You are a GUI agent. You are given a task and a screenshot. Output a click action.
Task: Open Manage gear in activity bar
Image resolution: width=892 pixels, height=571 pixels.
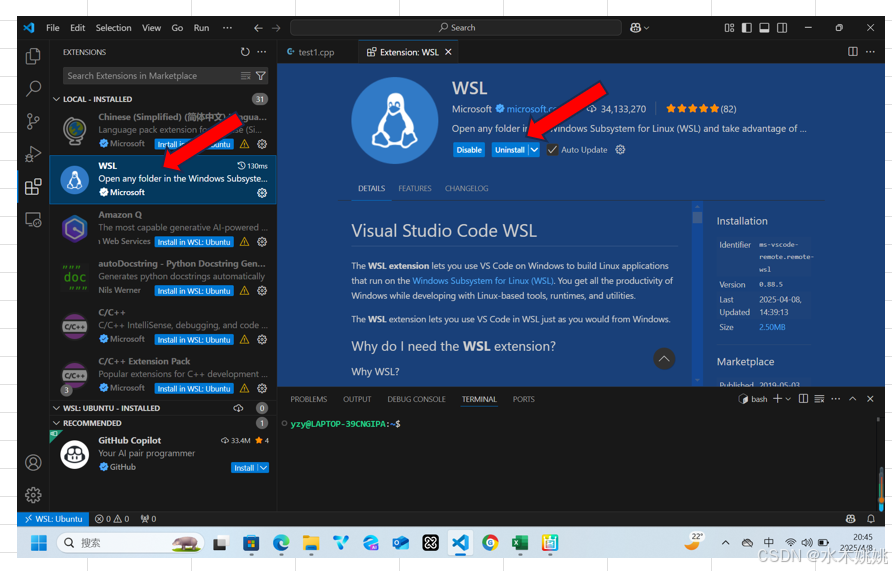33,495
